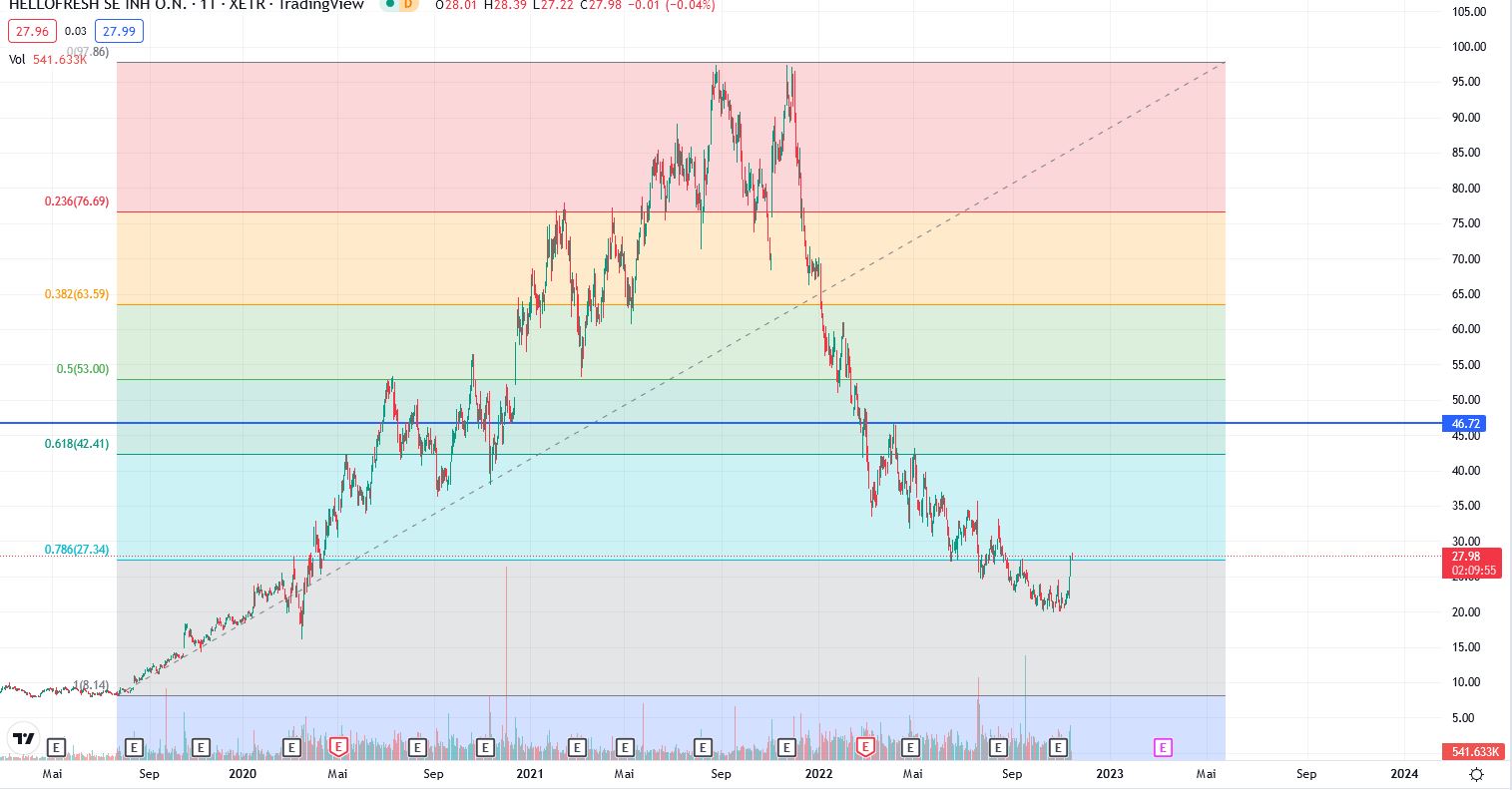The height and width of the screenshot is (790, 1512).
Task: Select the 0.382(63.59) Fibonacci level label
Action: (77, 294)
